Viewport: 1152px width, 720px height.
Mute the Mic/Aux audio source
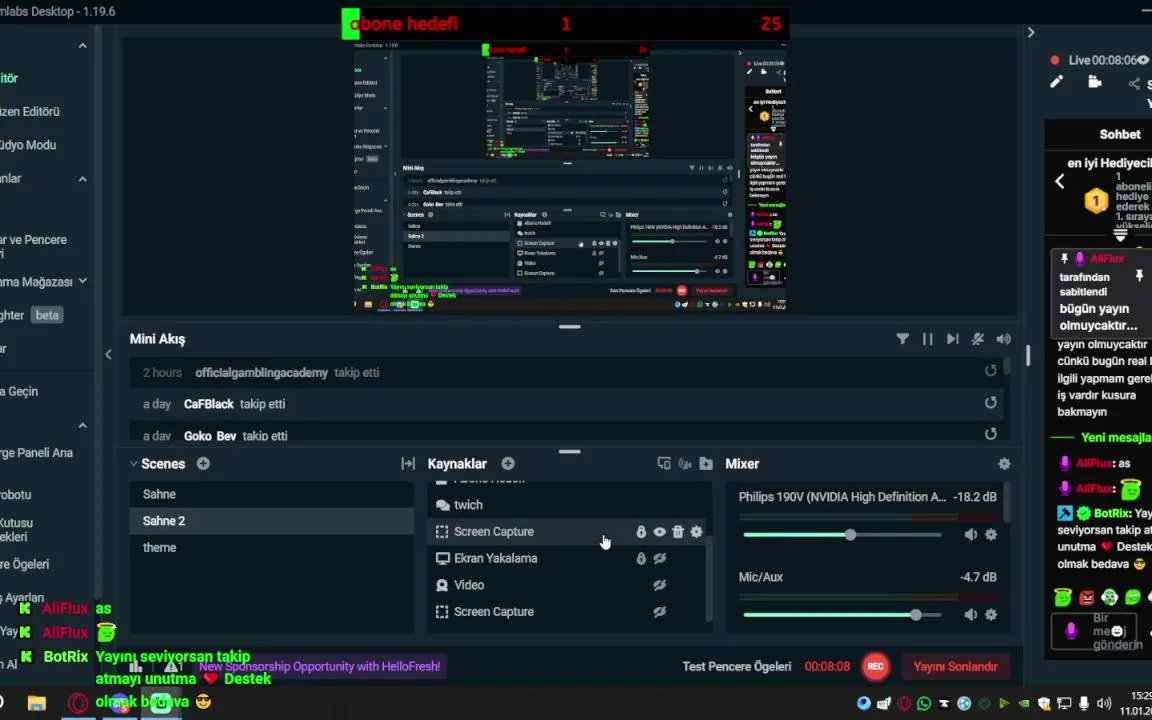pyautogui.click(x=971, y=615)
